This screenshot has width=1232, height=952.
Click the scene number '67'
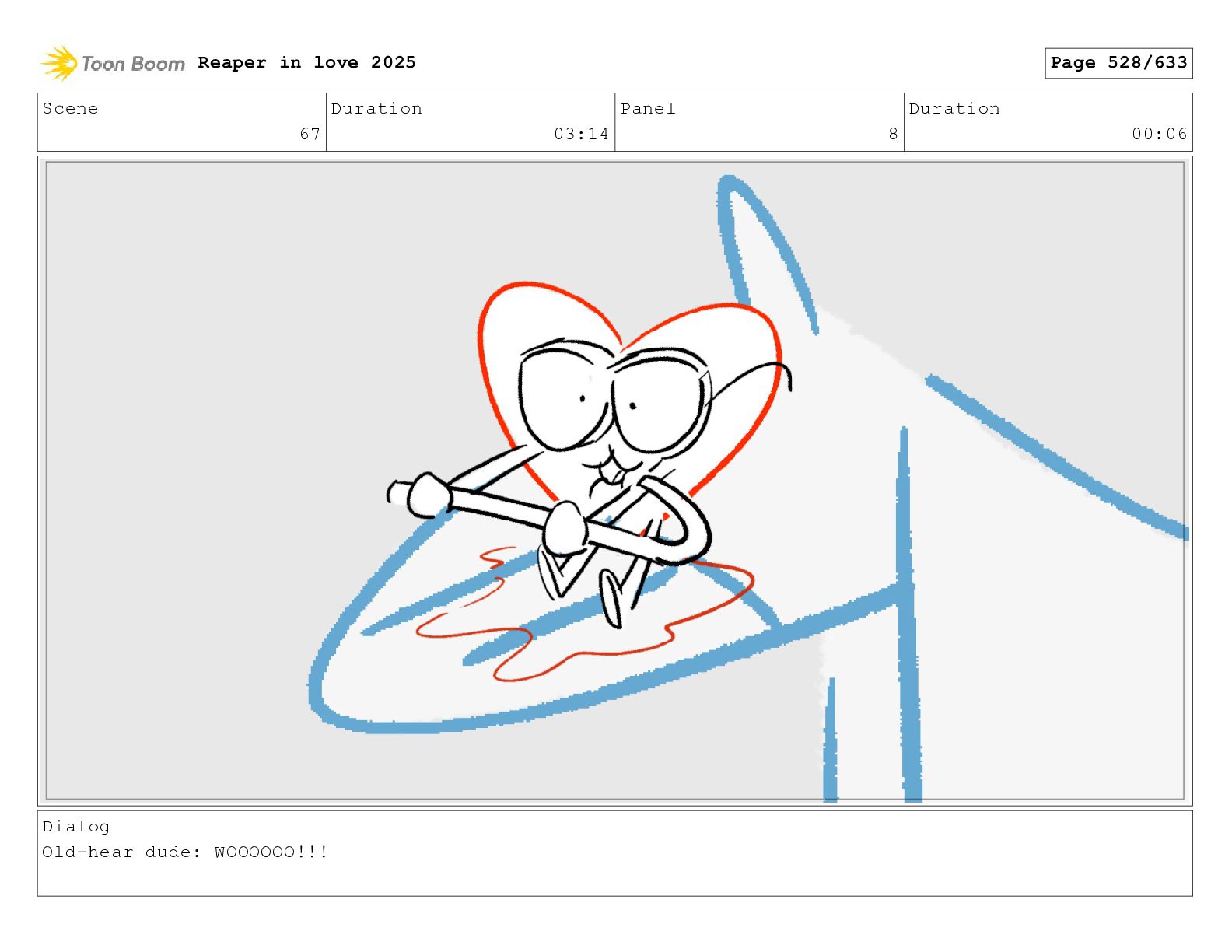click(310, 134)
